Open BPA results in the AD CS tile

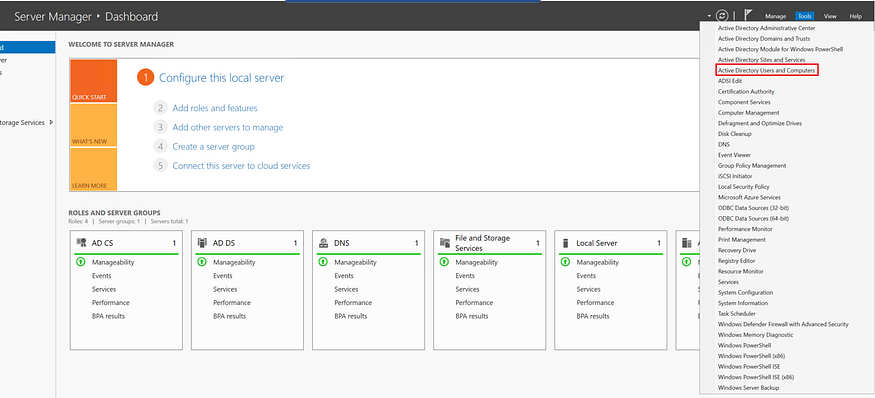pos(108,316)
